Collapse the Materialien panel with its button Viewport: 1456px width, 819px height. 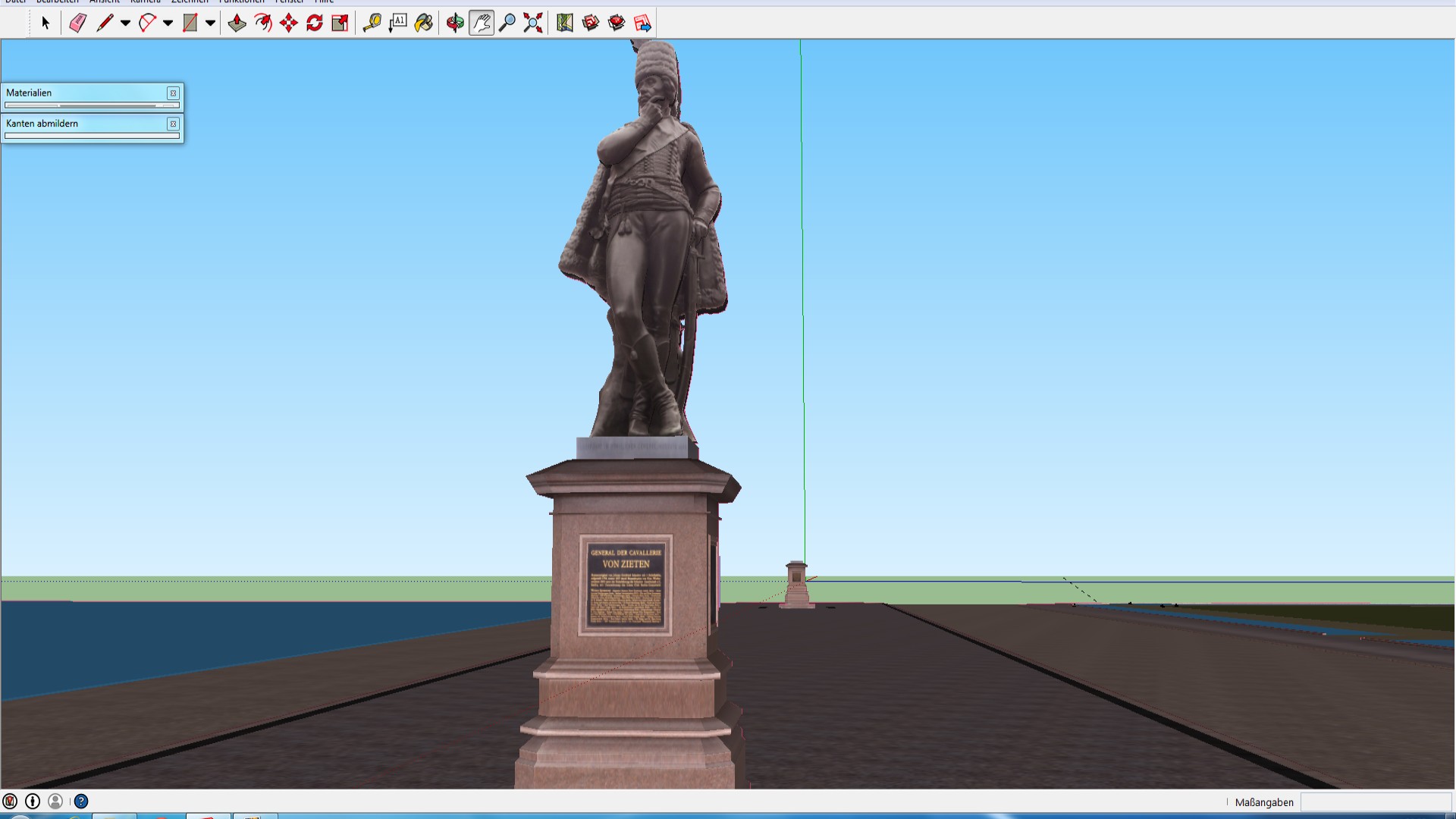(173, 93)
